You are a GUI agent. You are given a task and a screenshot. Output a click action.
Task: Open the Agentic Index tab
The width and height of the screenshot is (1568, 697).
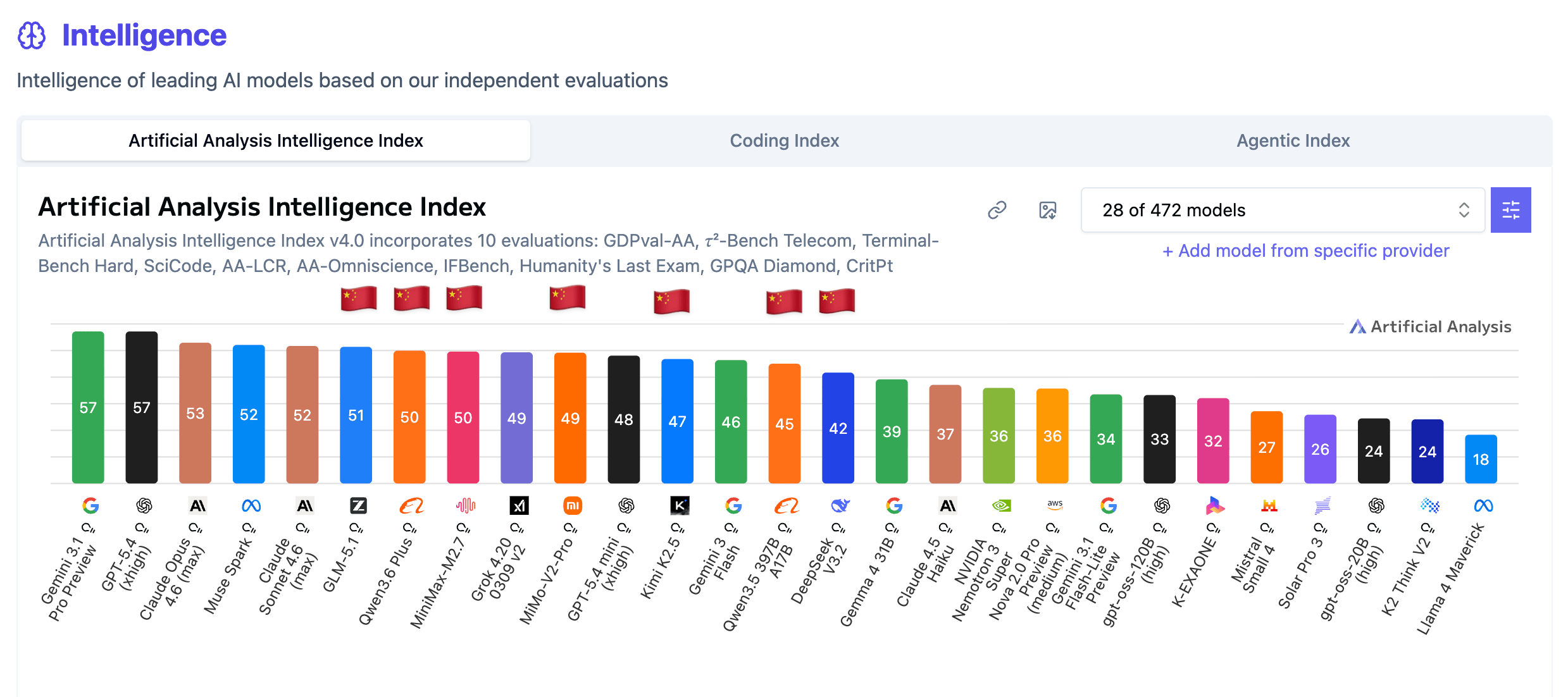coord(1293,140)
